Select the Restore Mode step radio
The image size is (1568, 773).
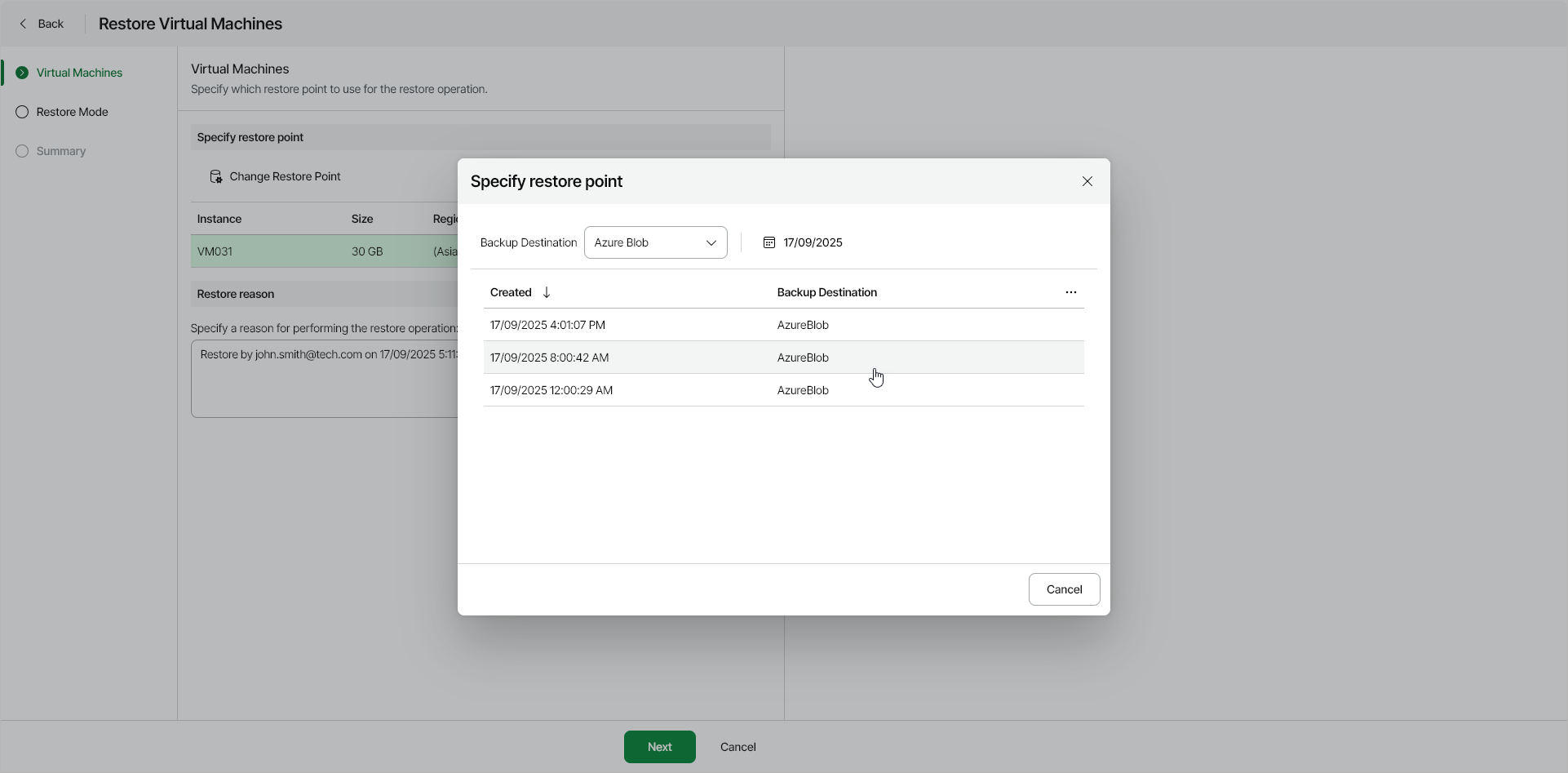[22, 111]
